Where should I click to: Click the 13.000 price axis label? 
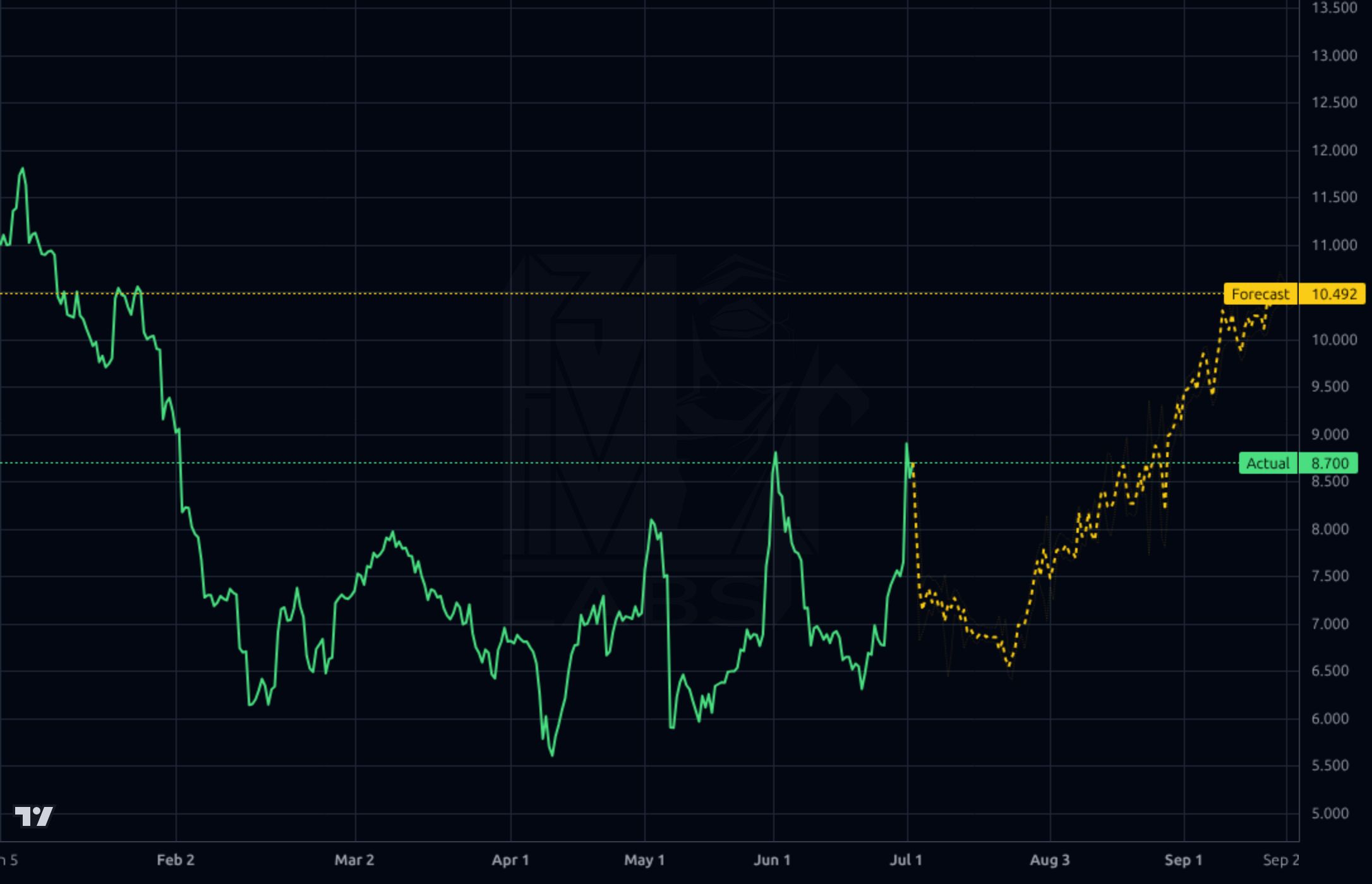click(1334, 56)
